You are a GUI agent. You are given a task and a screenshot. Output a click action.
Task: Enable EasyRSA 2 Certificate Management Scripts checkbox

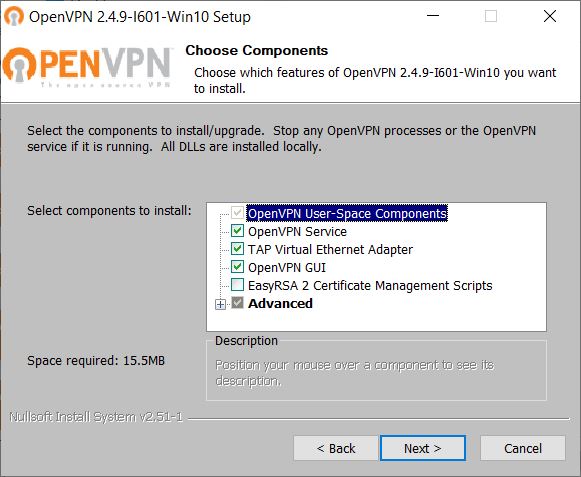tap(237, 285)
